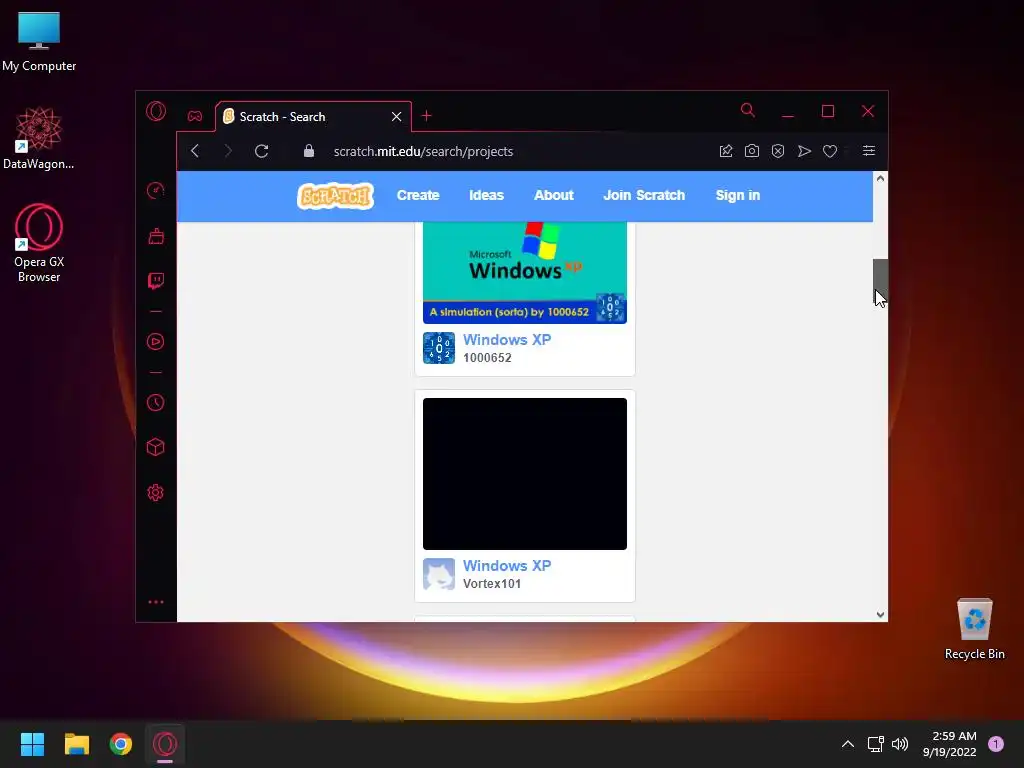Open the Ideas menu item

(x=487, y=195)
